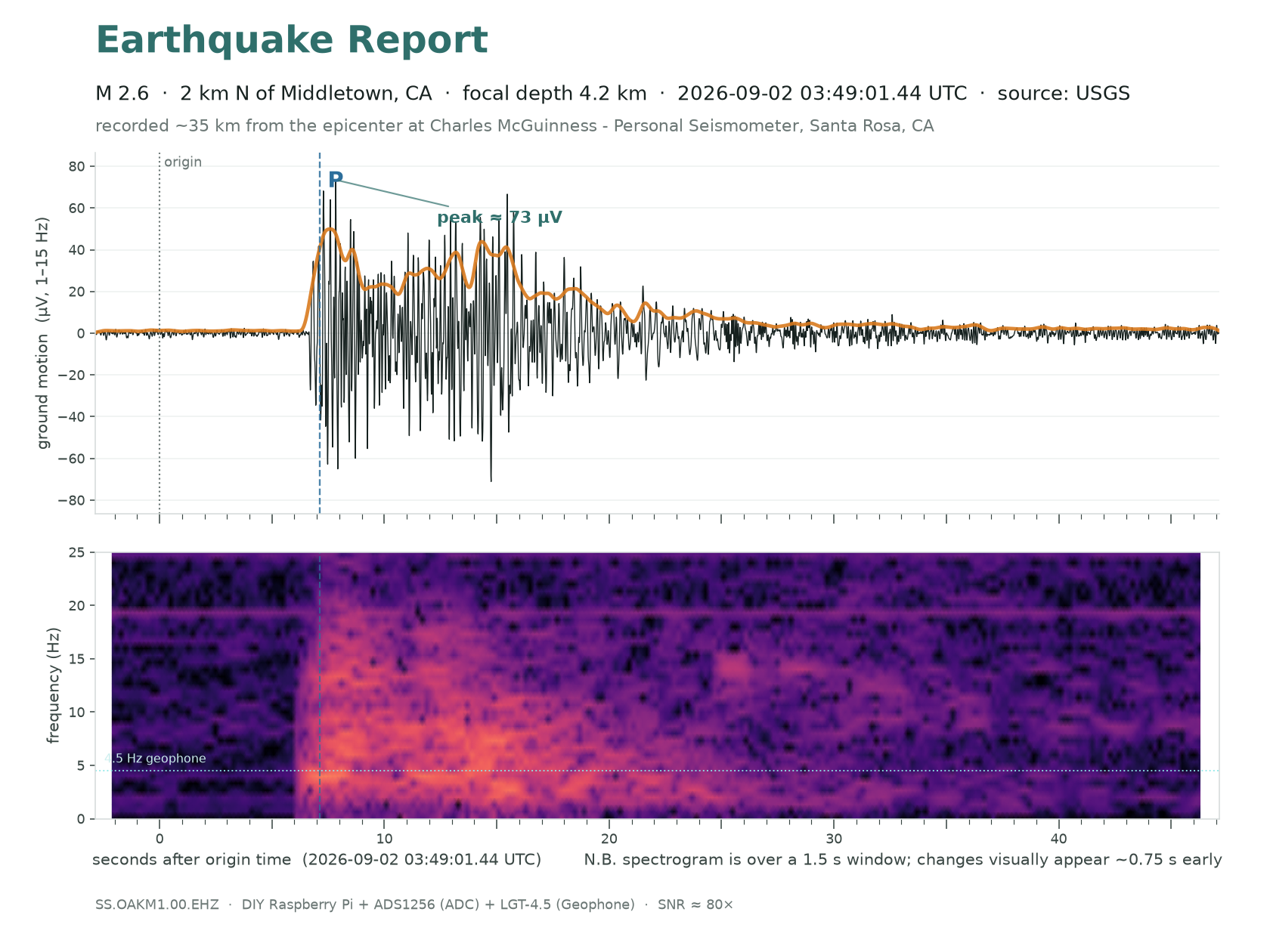The height and width of the screenshot is (952, 1270).
Task: Click the '25' tick on frequency axis
Action: tap(78, 552)
